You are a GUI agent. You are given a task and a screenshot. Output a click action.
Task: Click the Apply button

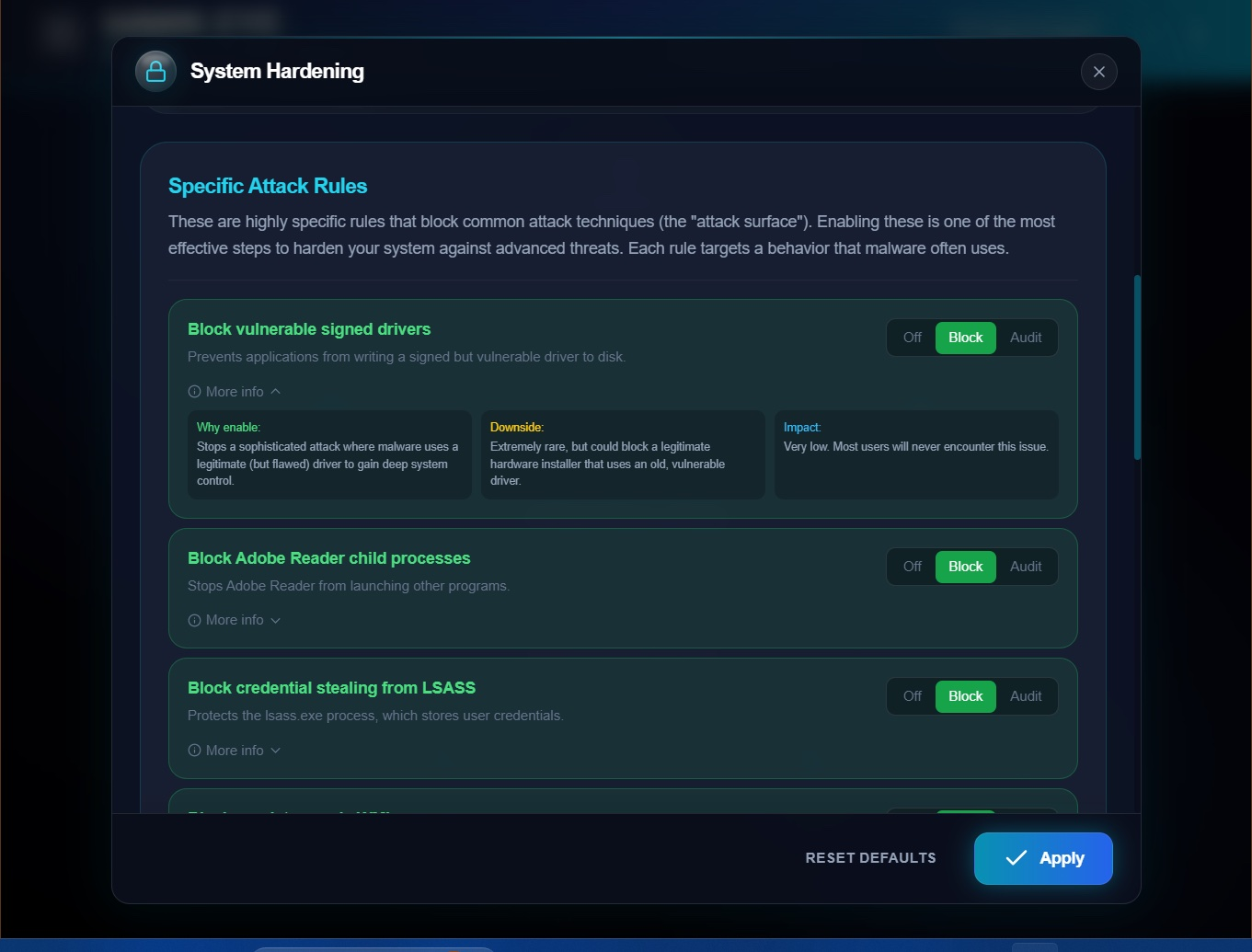click(x=1043, y=858)
